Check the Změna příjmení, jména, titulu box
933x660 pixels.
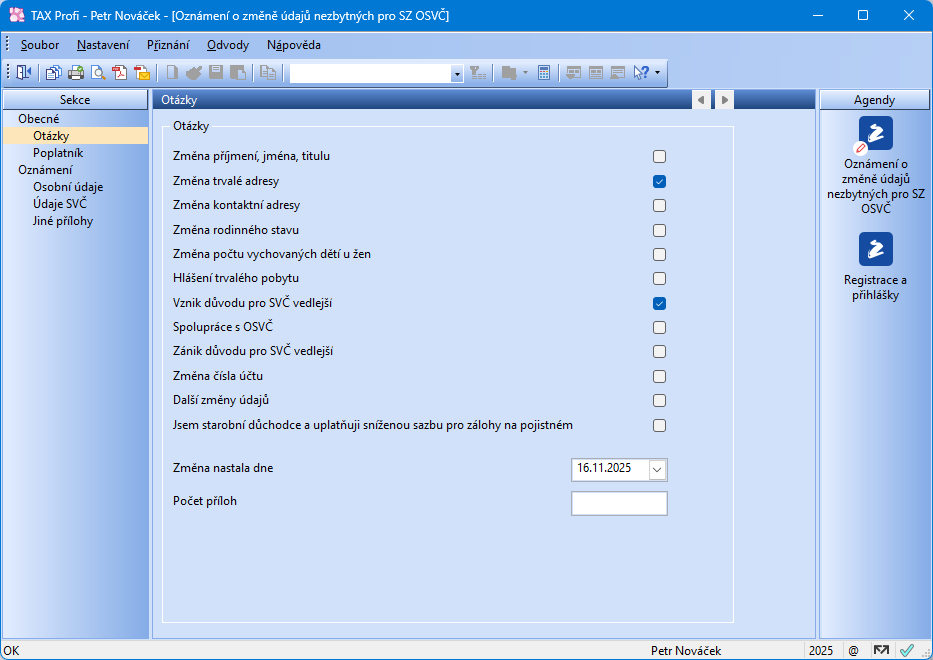click(659, 157)
